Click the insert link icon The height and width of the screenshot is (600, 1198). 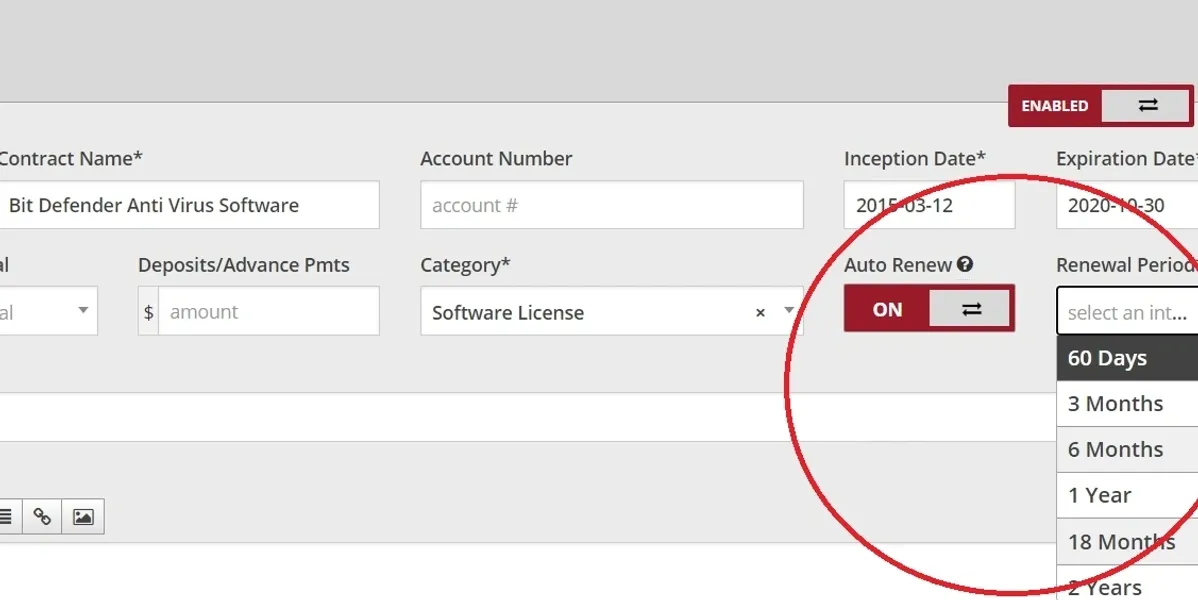(41, 516)
